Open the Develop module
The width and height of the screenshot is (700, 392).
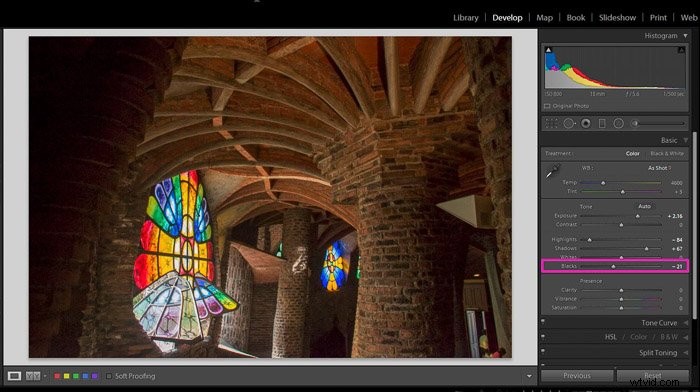(507, 18)
